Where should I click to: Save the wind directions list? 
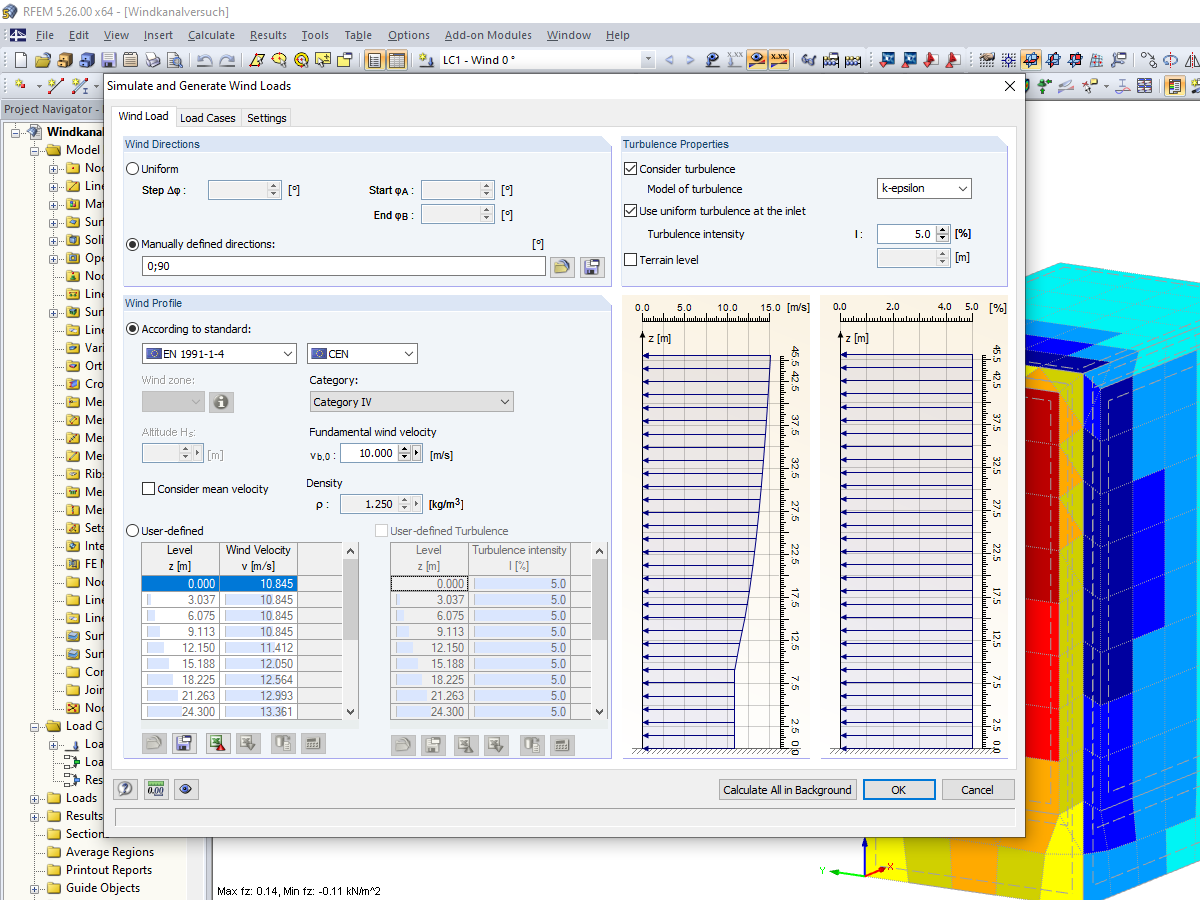590,267
